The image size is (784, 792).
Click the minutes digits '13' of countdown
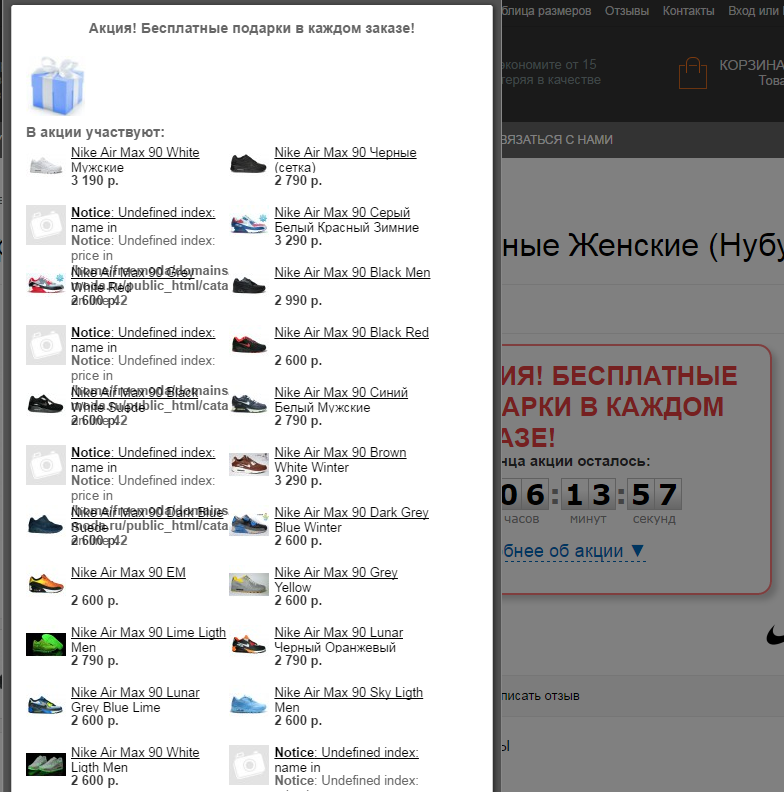coord(588,494)
